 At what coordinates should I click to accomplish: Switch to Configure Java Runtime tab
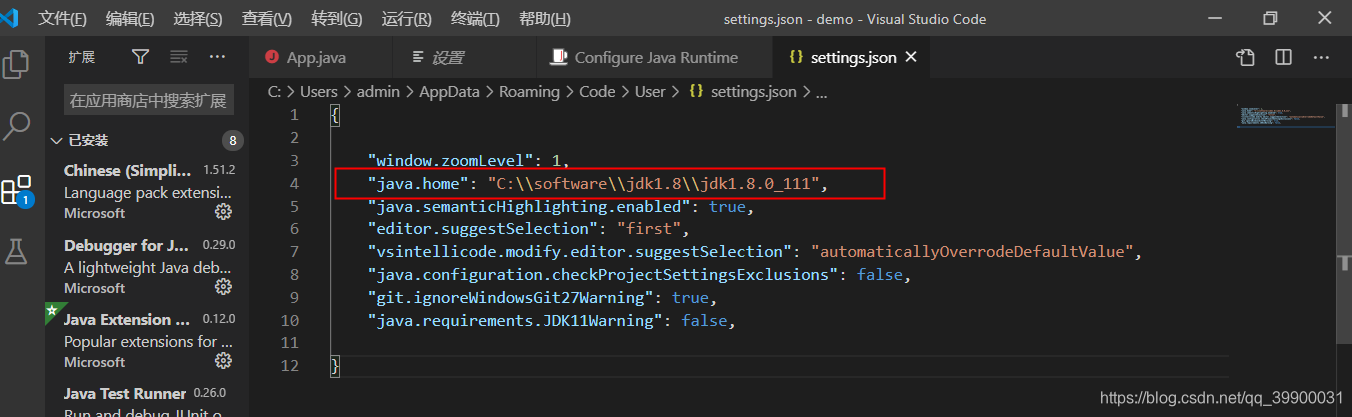655,58
